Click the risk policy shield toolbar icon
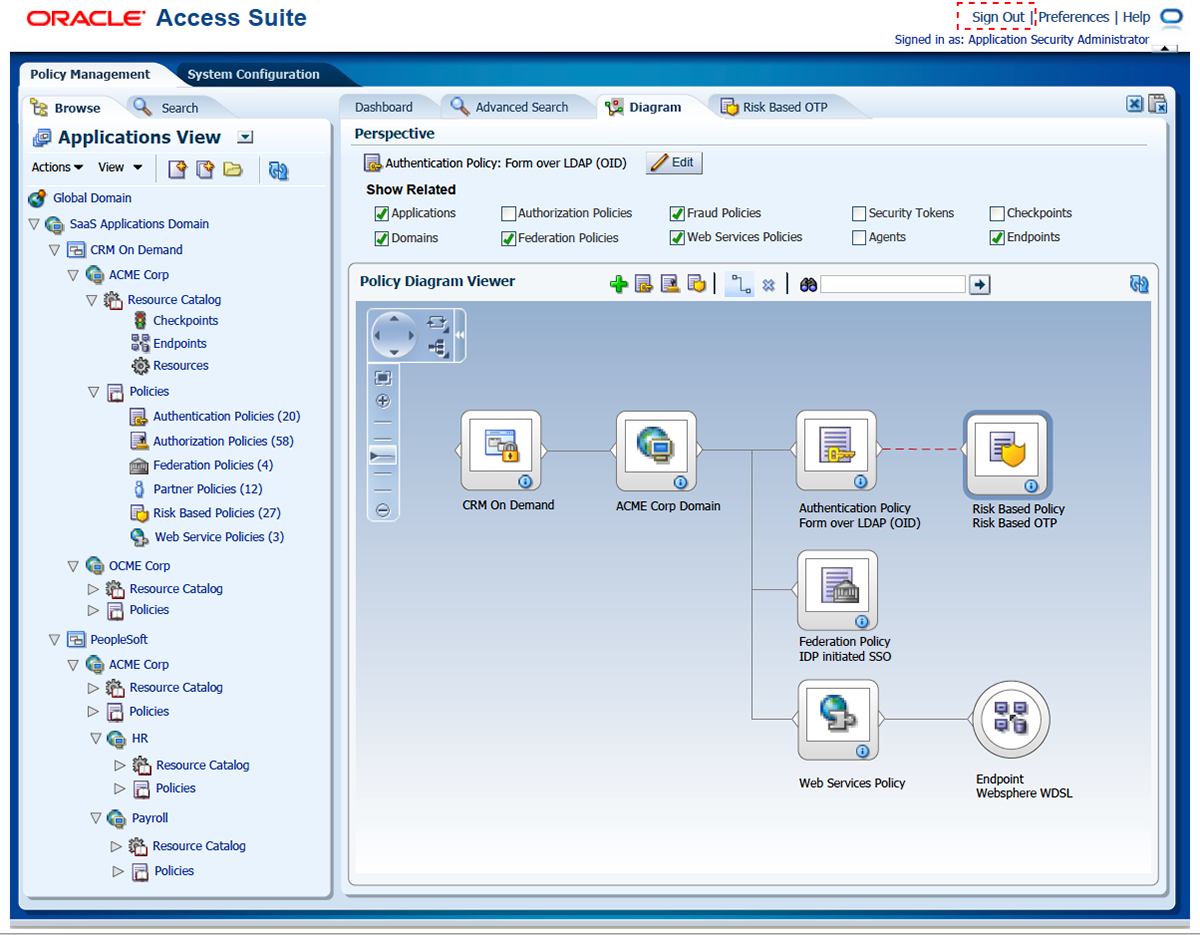This screenshot has height=935, width=1200. click(x=696, y=285)
